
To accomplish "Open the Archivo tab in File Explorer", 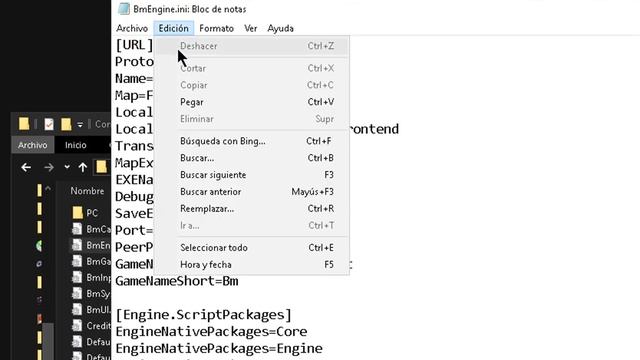I will (x=32, y=145).
